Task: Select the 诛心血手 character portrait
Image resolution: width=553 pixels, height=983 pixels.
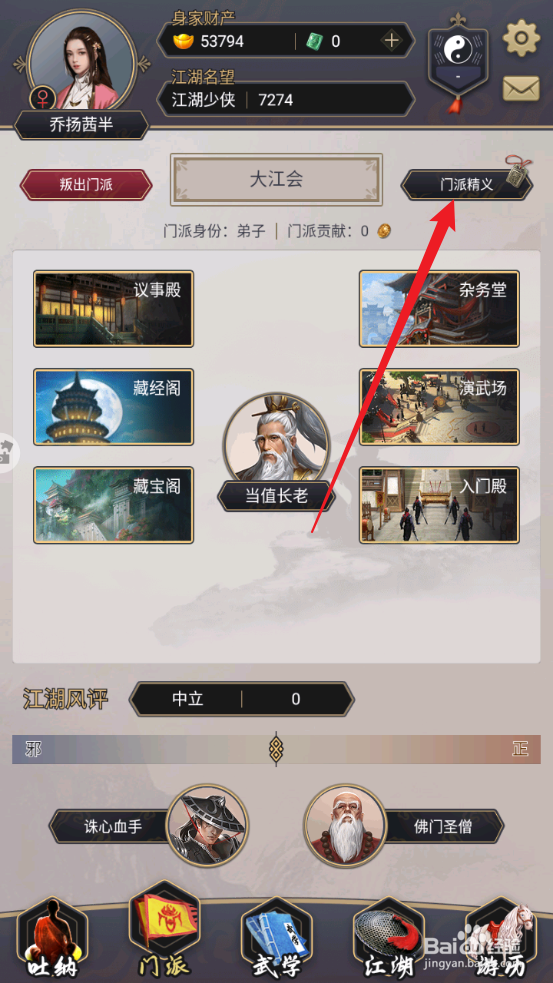Action: (x=207, y=826)
